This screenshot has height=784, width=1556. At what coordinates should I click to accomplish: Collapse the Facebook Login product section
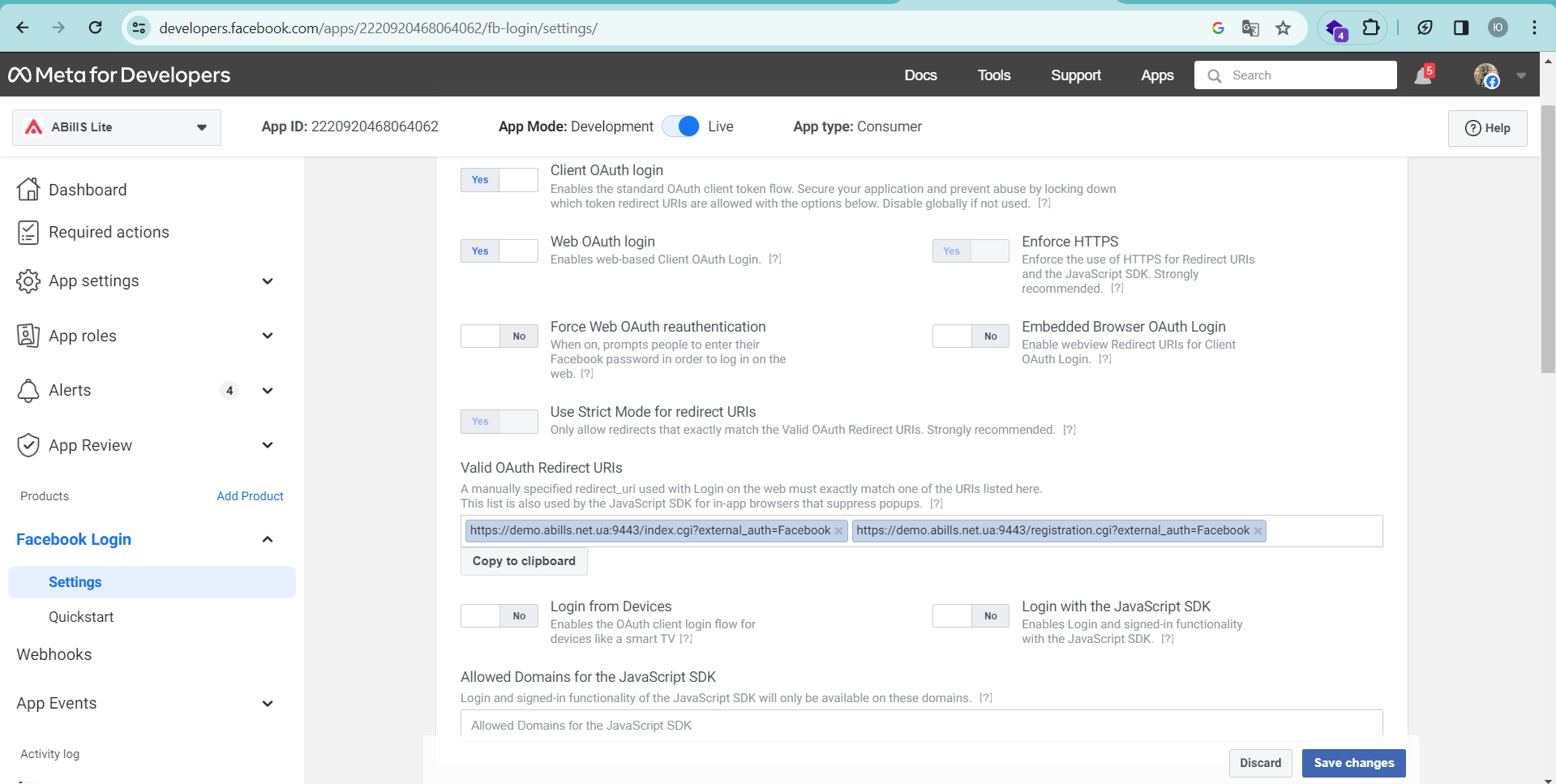[267, 540]
